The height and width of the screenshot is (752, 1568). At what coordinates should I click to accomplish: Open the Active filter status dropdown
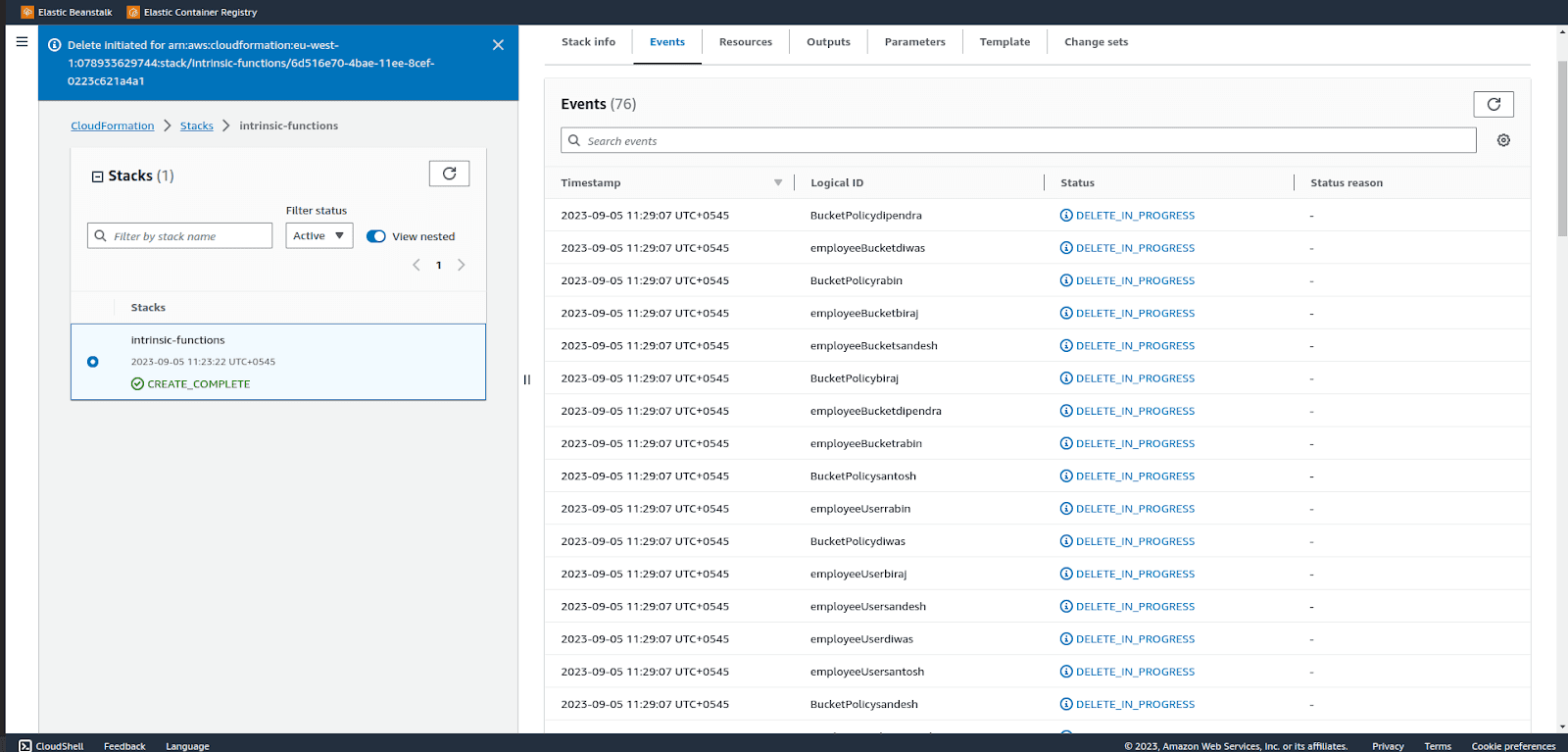pos(319,235)
